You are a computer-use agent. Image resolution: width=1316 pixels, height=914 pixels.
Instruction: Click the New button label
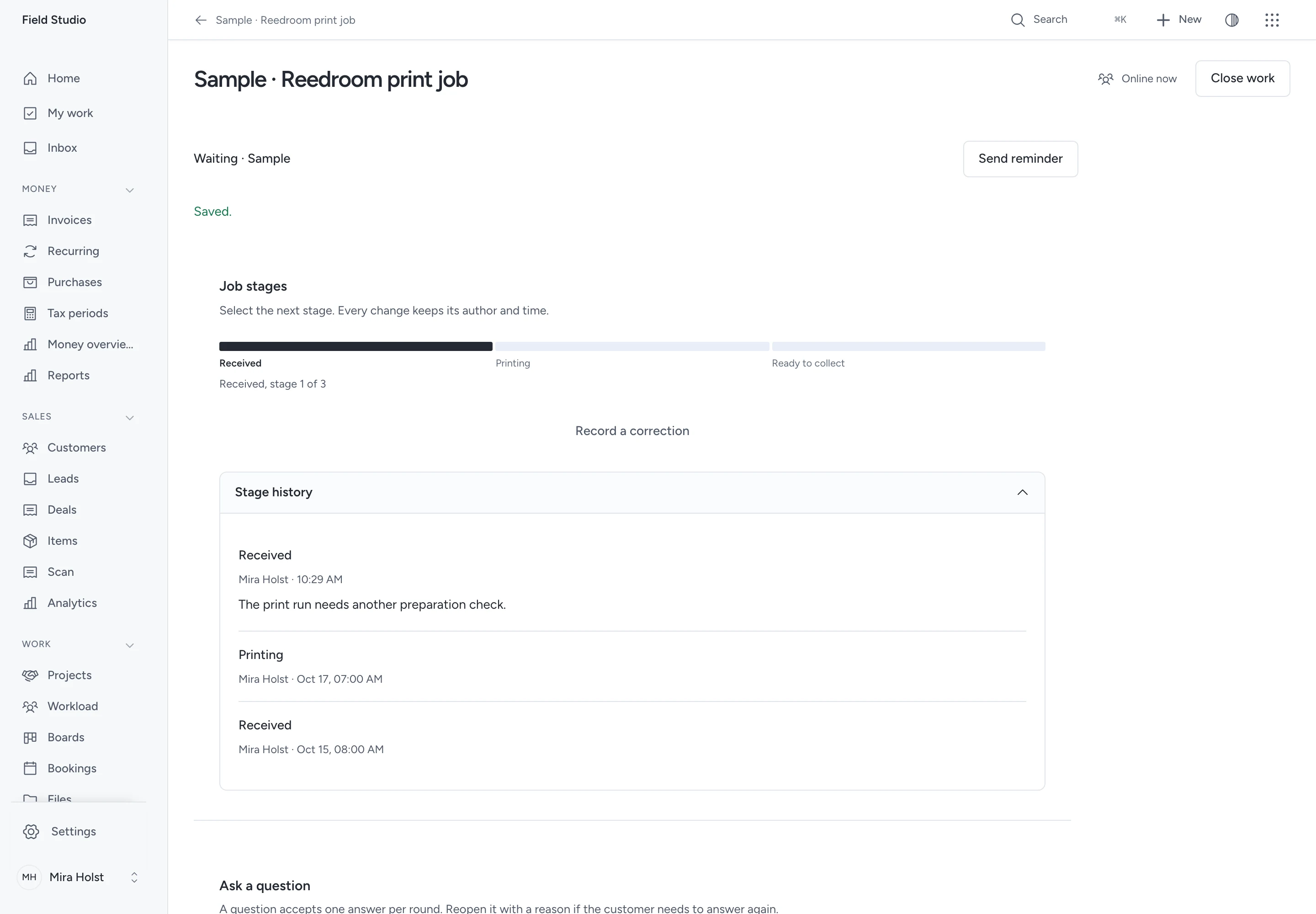point(1189,20)
